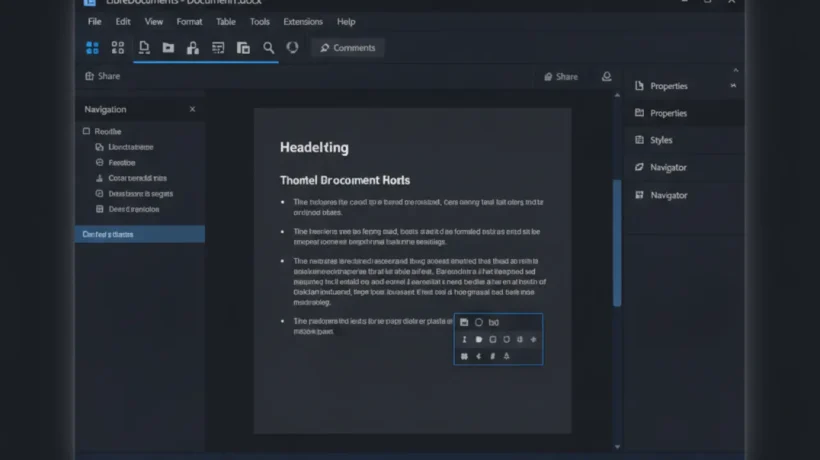Click the square outline icon in floating toolbar

[493, 339]
